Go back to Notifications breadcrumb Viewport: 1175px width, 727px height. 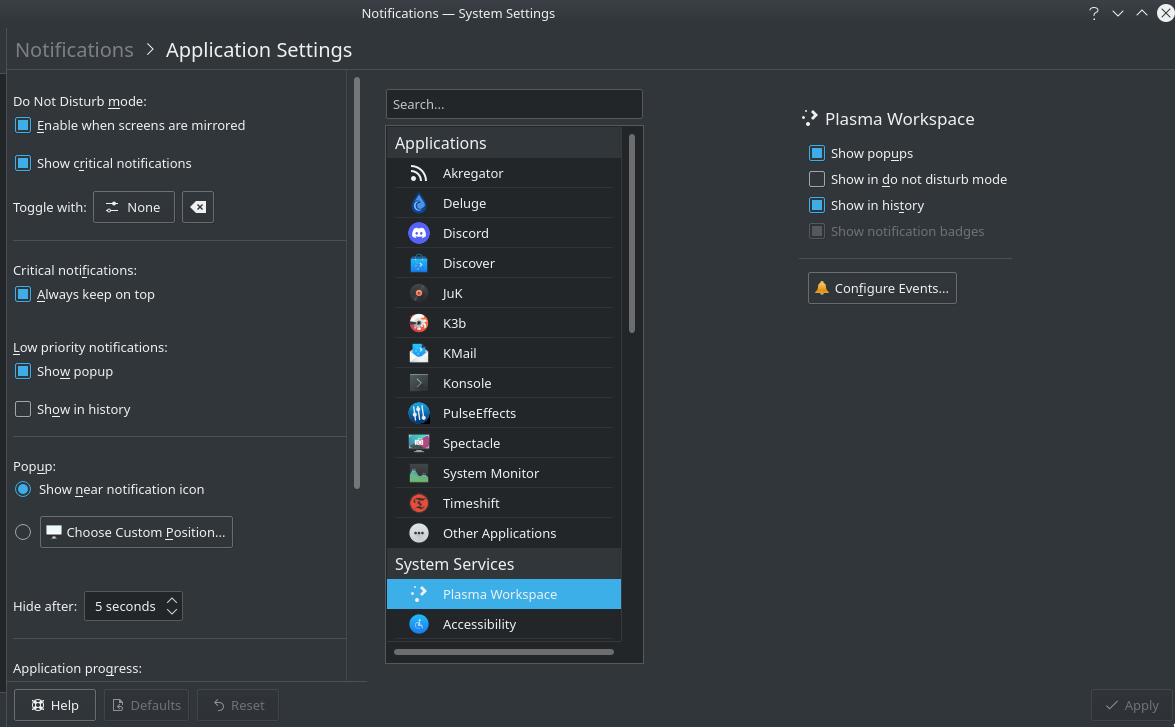74,49
